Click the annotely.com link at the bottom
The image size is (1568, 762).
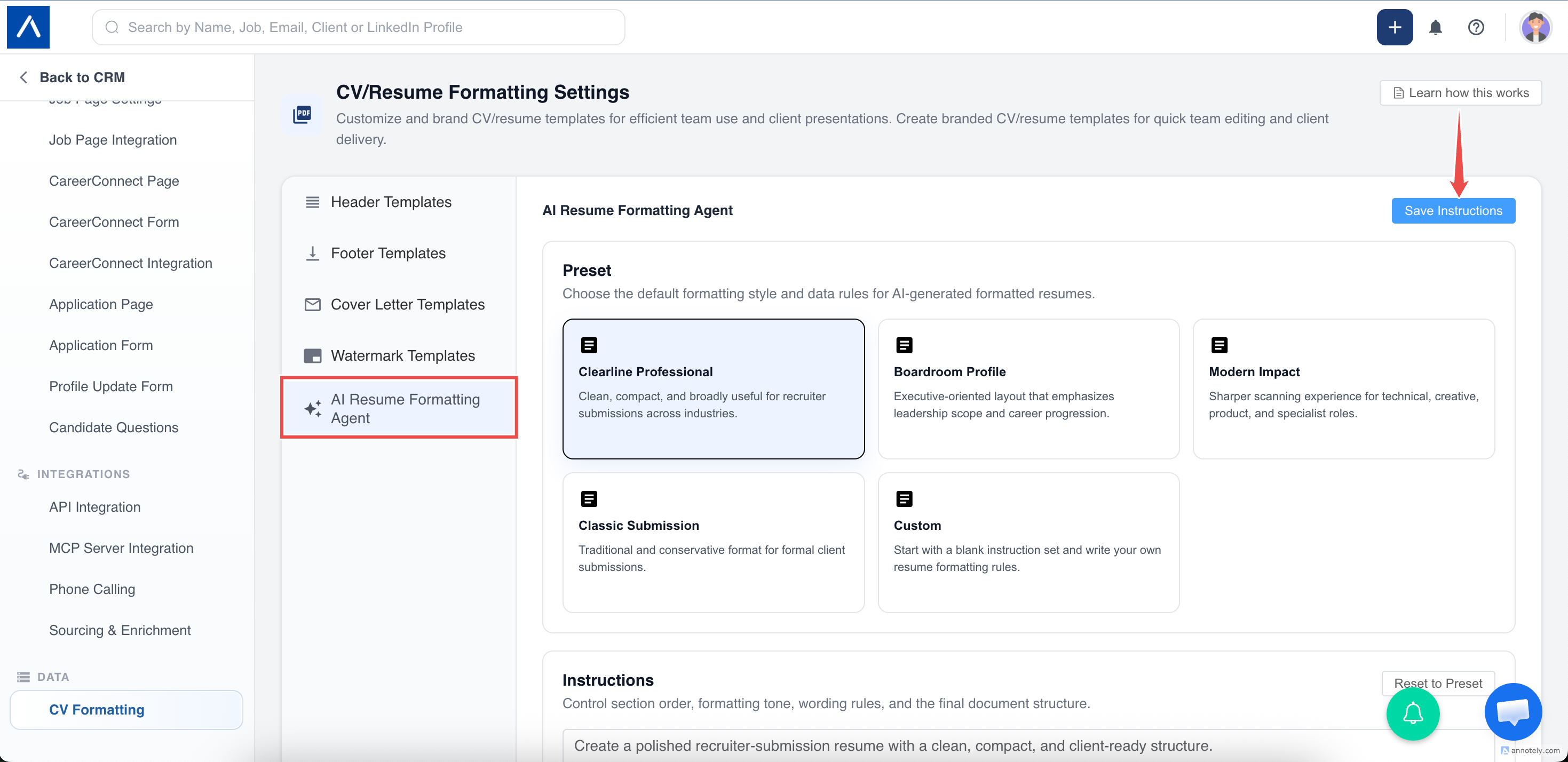pos(1530,750)
